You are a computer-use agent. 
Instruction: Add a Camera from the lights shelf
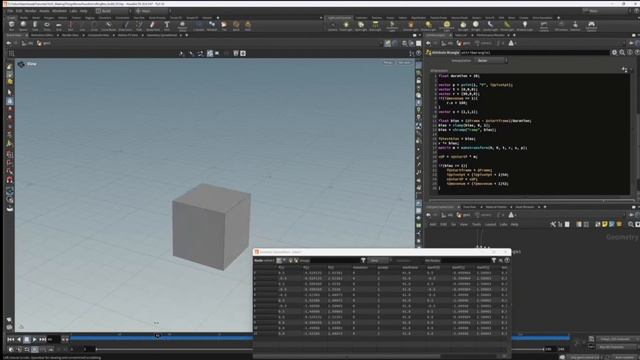coord(333,26)
